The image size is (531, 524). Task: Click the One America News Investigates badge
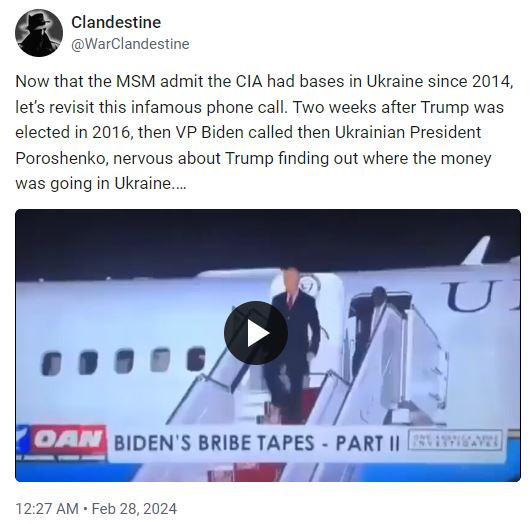pos(455,440)
